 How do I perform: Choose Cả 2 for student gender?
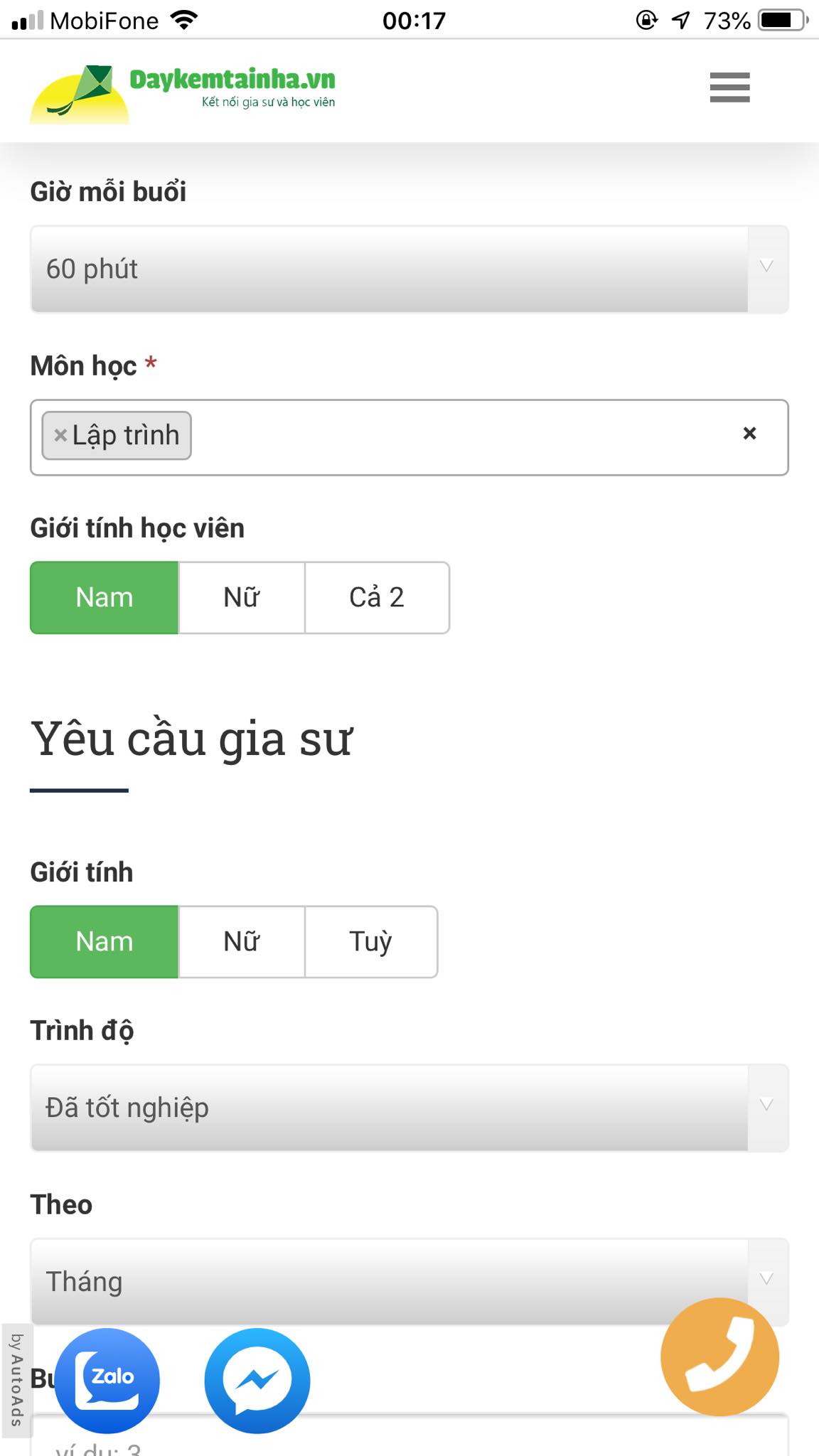point(377,597)
